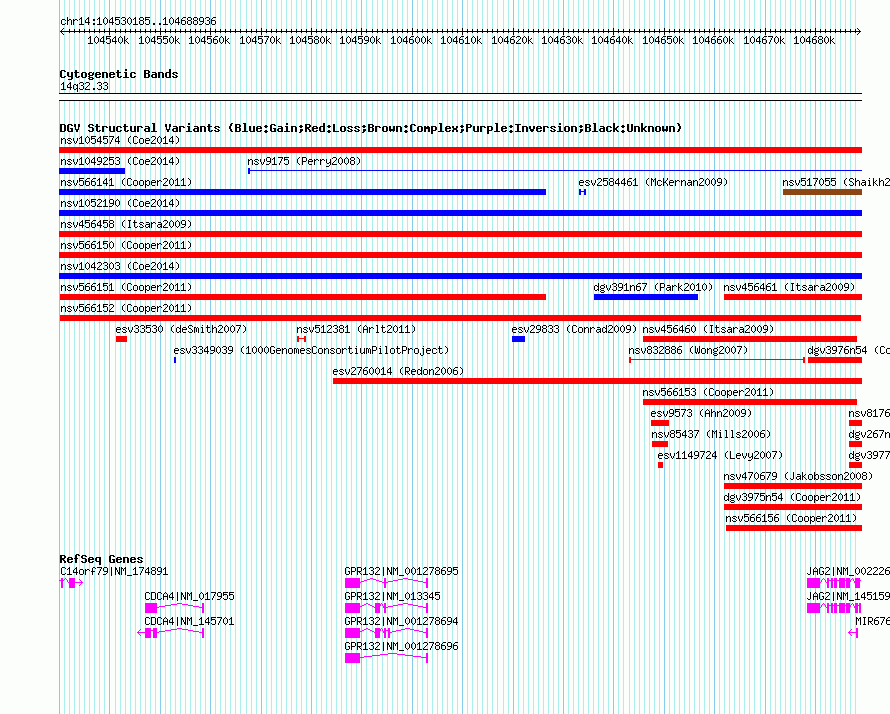
Task: Open nsv456458 (Itsara2009) label
Action: coord(126,224)
